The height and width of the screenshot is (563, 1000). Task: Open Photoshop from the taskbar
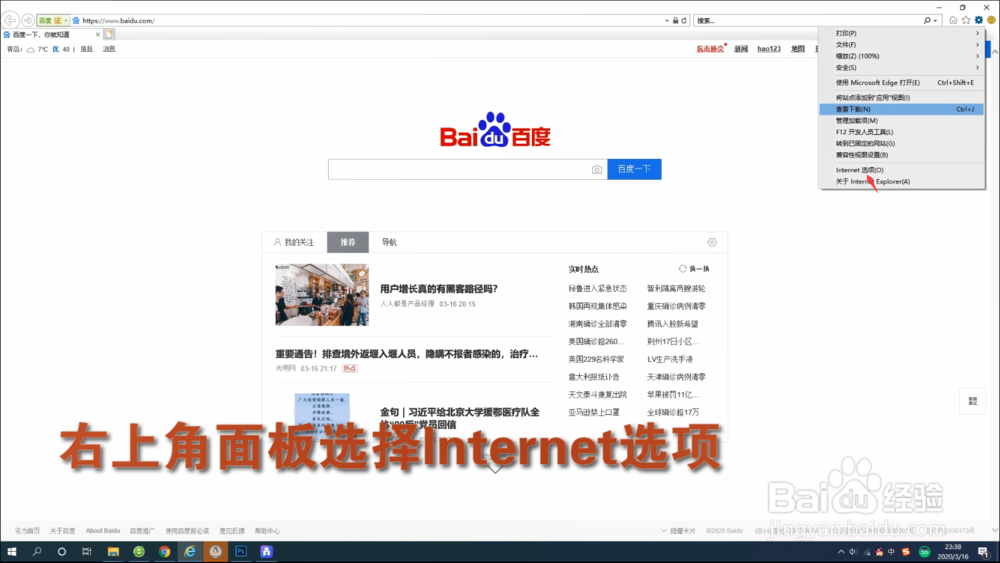click(241, 552)
